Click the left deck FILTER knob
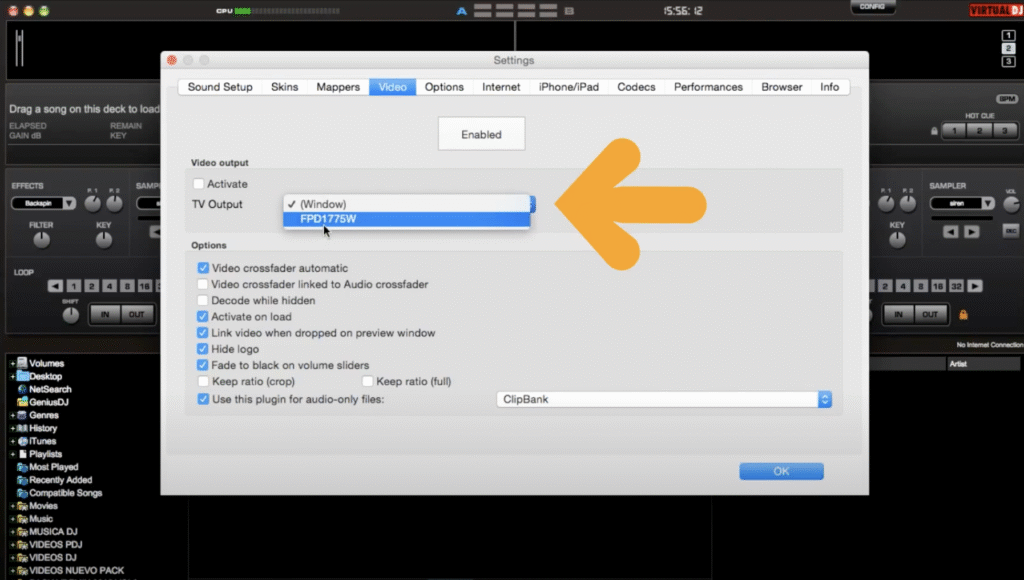Viewport: 1024px width, 580px height. pos(41,240)
